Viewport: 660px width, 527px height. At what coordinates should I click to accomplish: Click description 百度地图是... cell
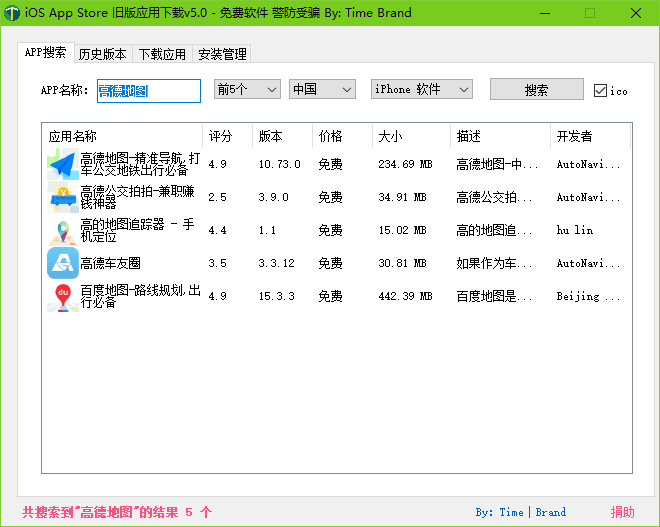[x=494, y=296]
